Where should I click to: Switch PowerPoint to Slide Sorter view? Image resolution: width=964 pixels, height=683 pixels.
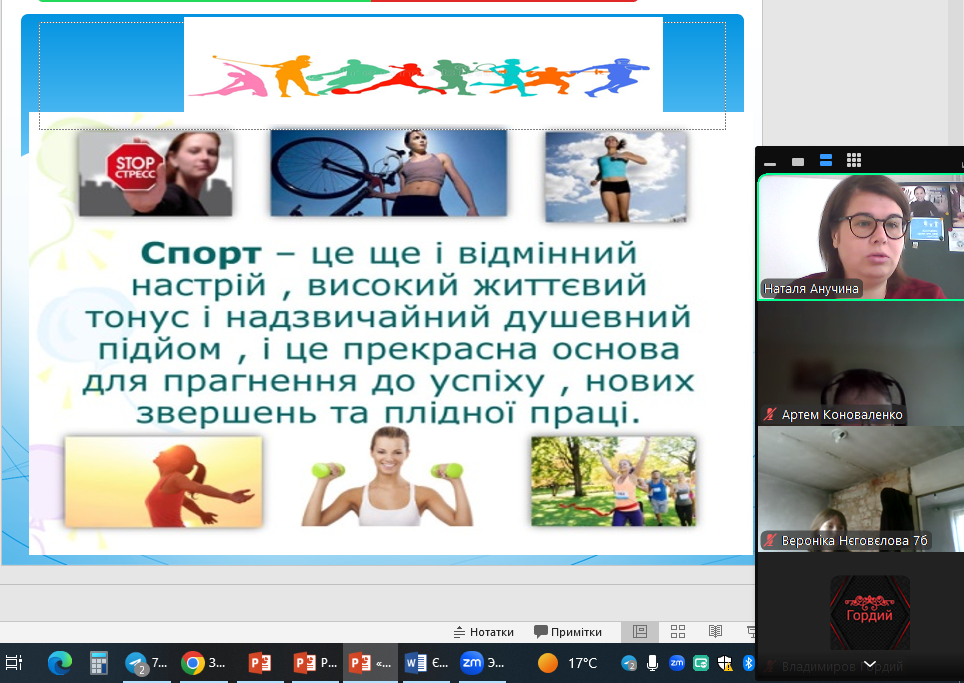point(678,632)
